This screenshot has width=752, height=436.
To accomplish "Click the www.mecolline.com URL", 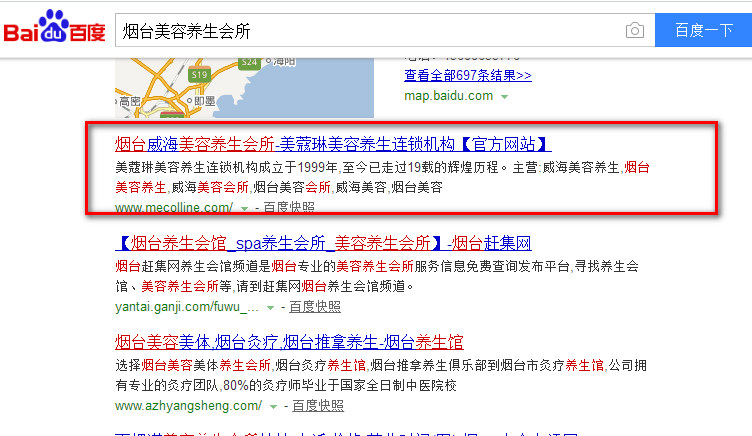I will pos(174,207).
